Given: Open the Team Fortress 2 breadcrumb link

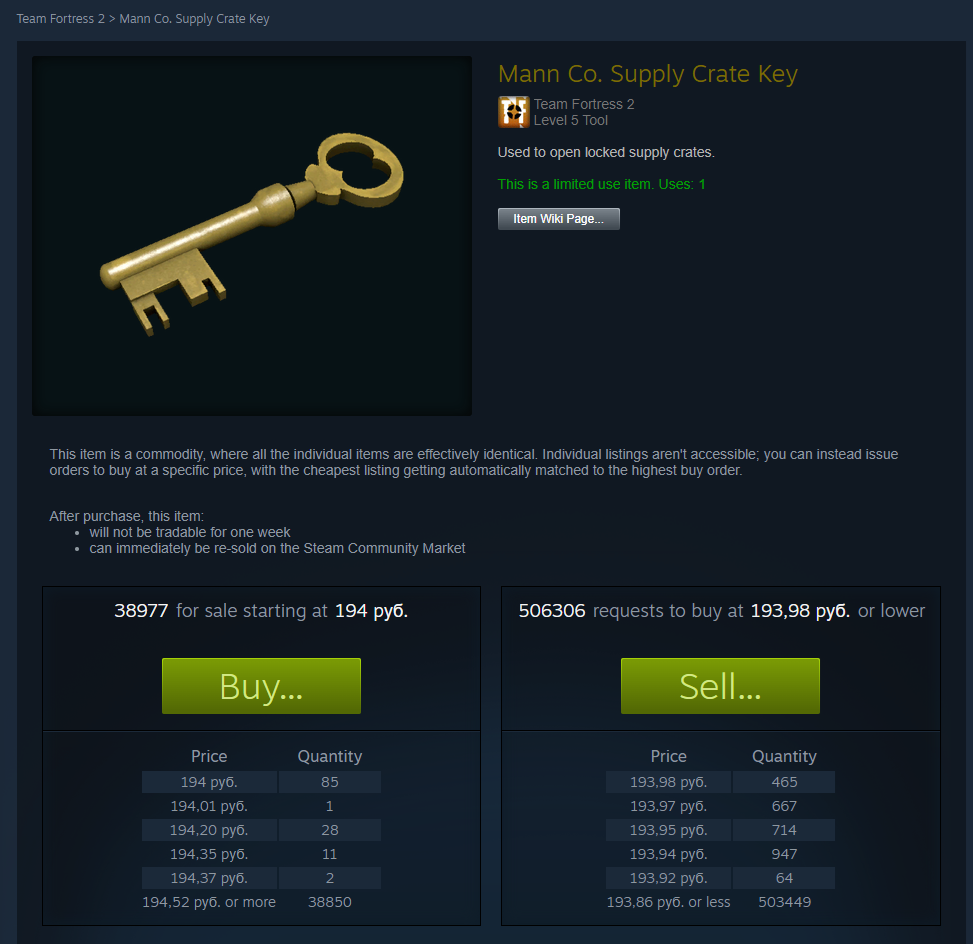Looking at the screenshot, I should pos(61,19).
